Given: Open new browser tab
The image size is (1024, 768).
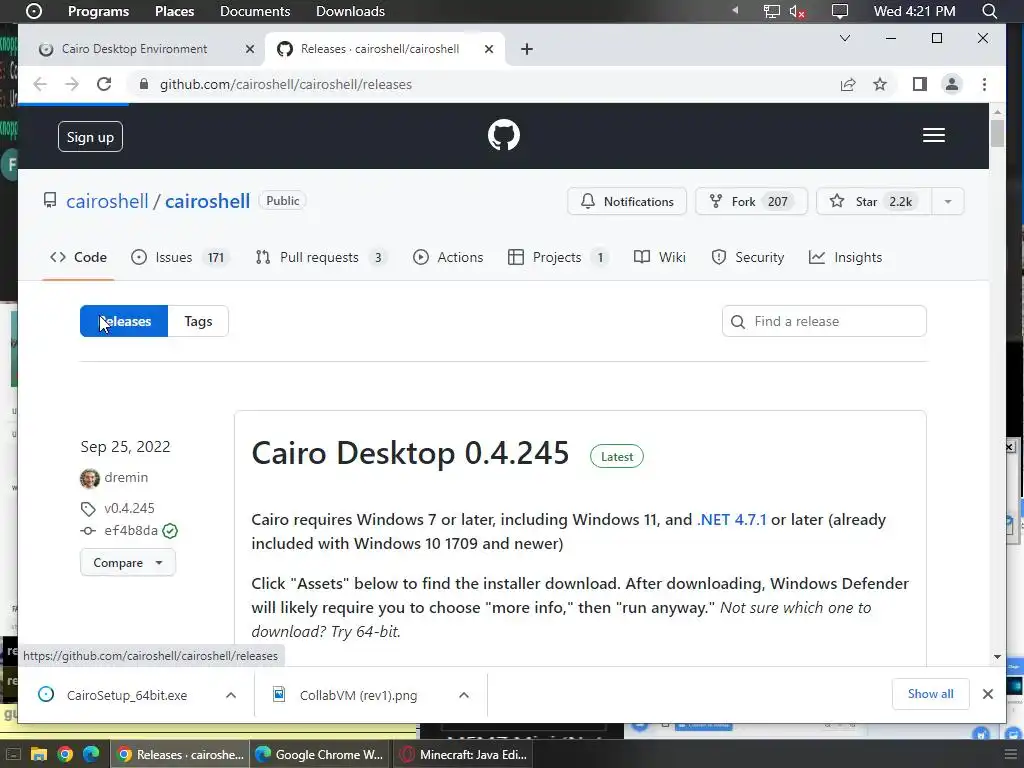Looking at the screenshot, I should pos(527,49).
